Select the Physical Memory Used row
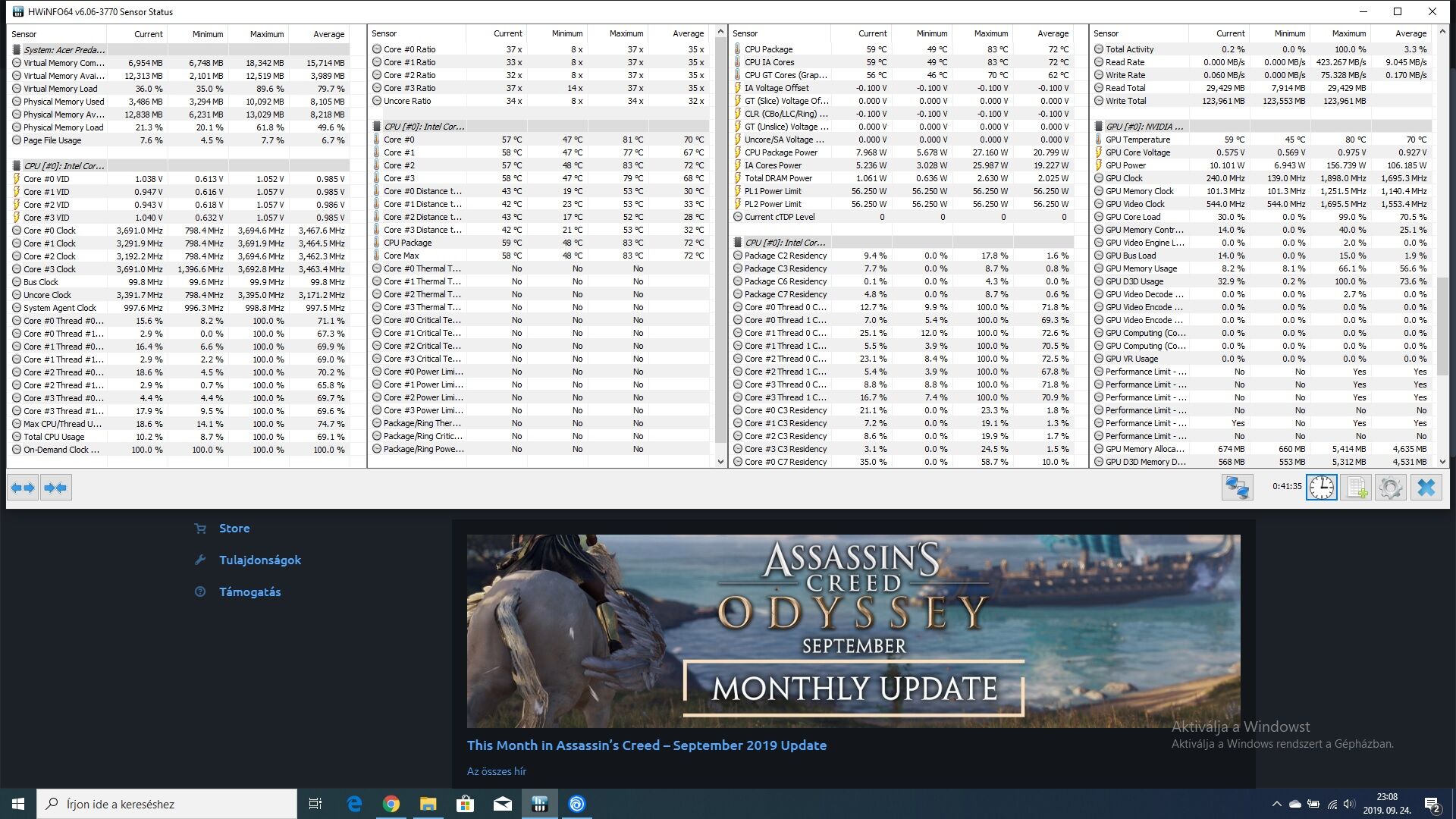The image size is (1456, 819). click(x=180, y=102)
